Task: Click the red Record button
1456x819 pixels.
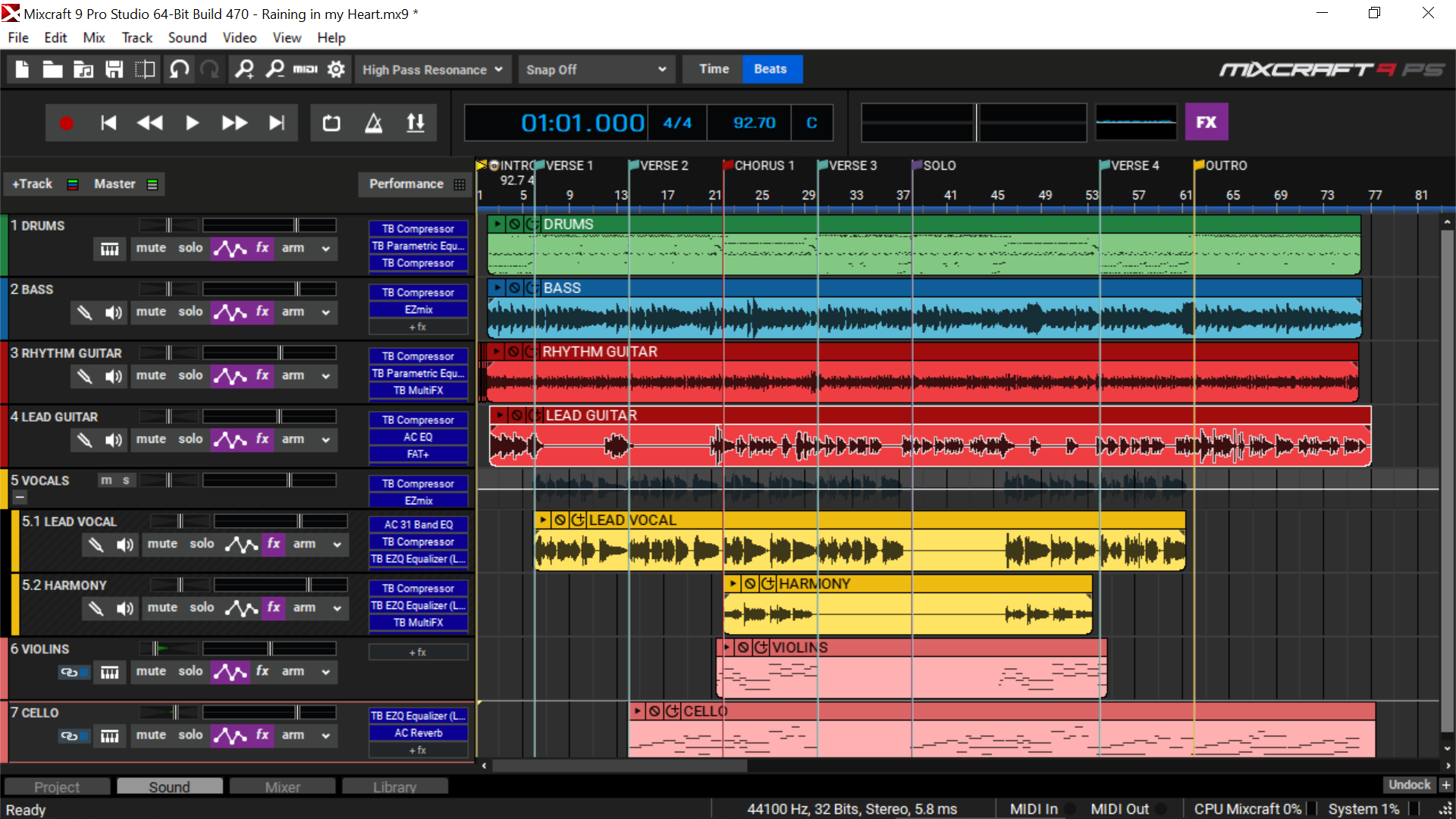Action: point(67,123)
